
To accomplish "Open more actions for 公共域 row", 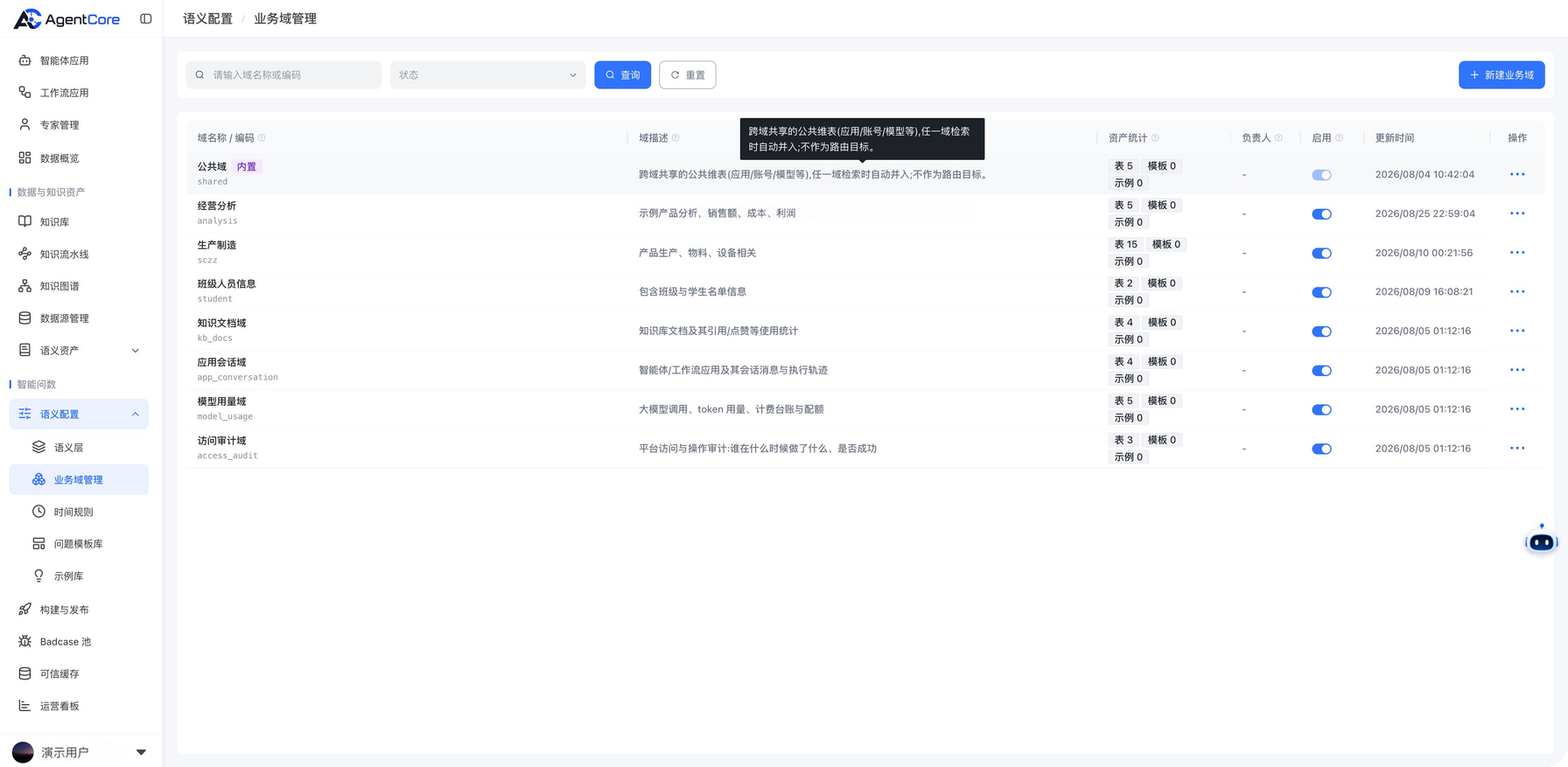I will [x=1517, y=174].
